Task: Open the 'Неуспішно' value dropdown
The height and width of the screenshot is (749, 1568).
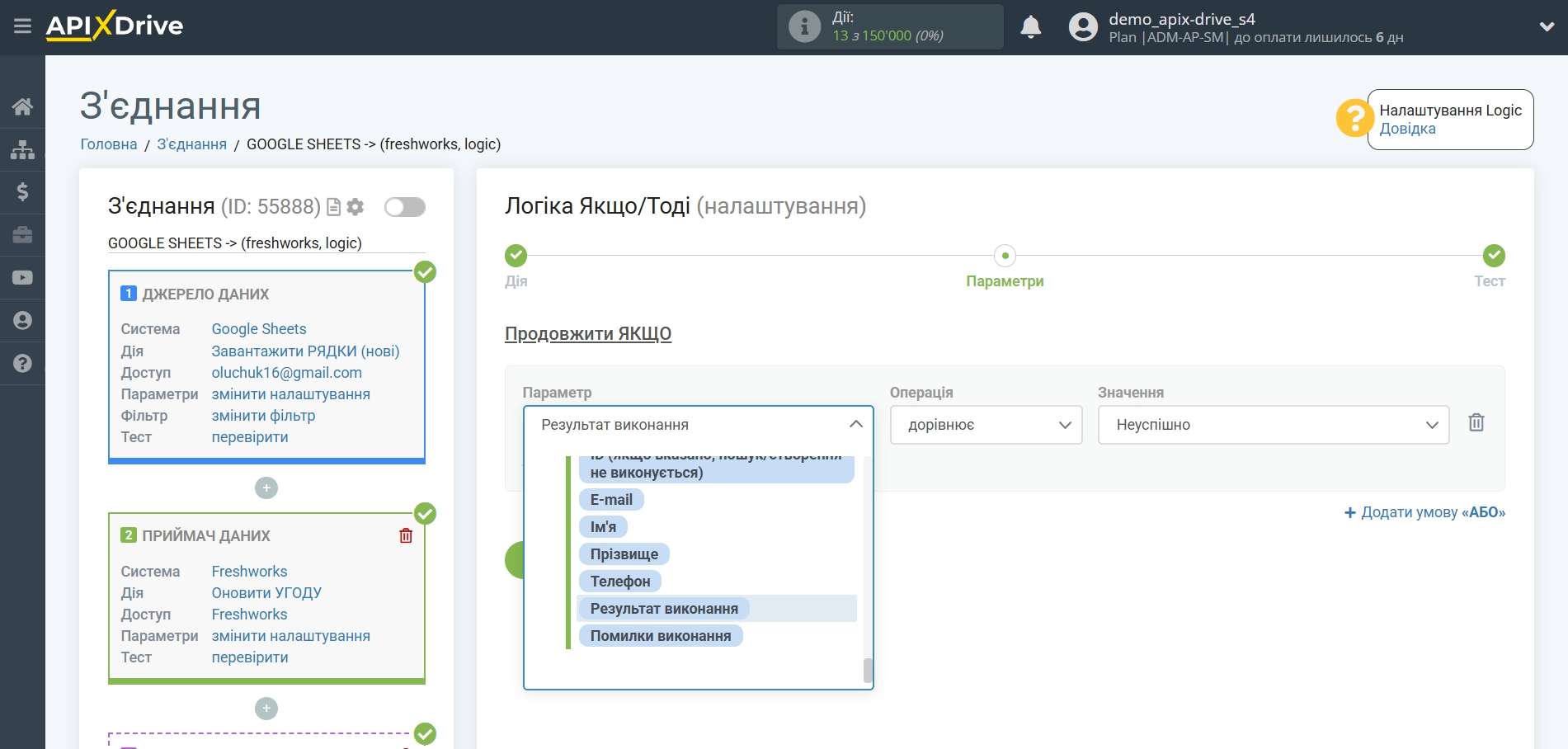Action: pos(1273,425)
